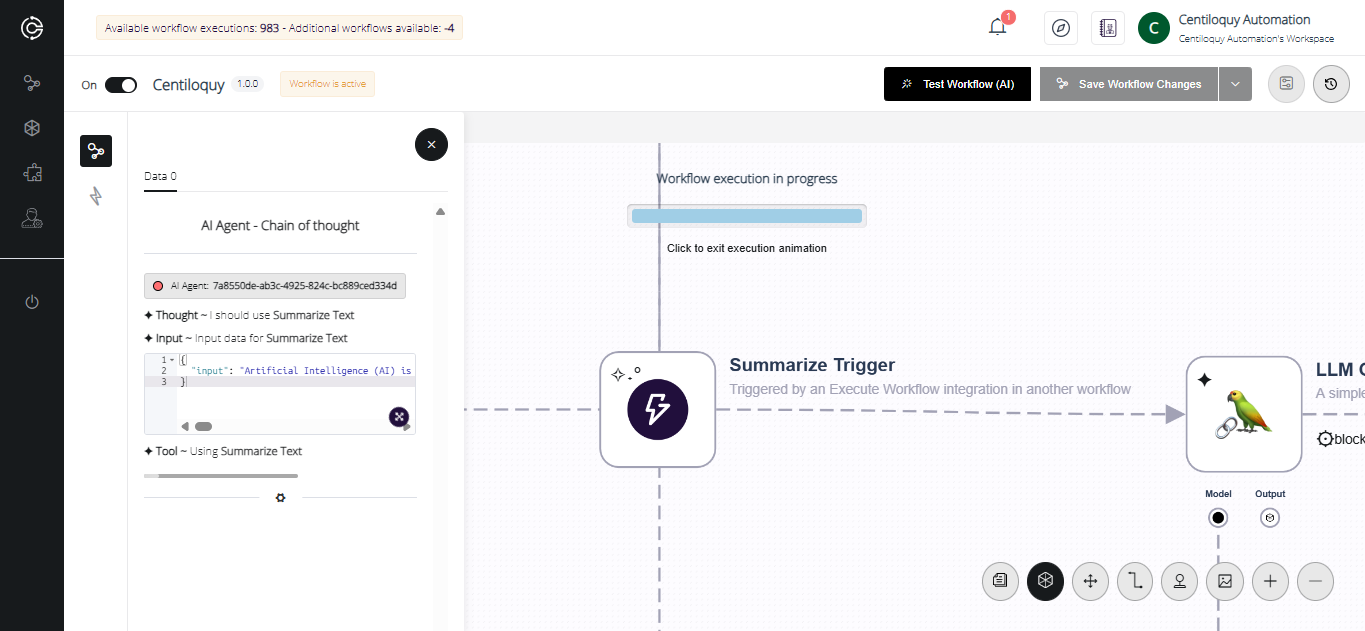Zoom out with the minus button
The height and width of the screenshot is (631, 1365).
pos(1315,581)
